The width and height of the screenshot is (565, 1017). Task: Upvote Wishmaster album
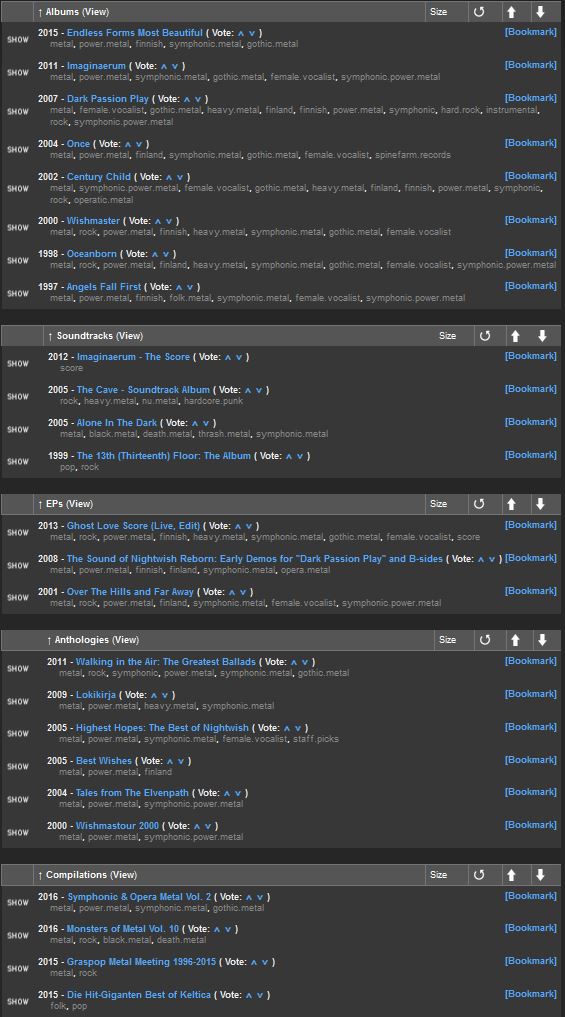pos(158,221)
